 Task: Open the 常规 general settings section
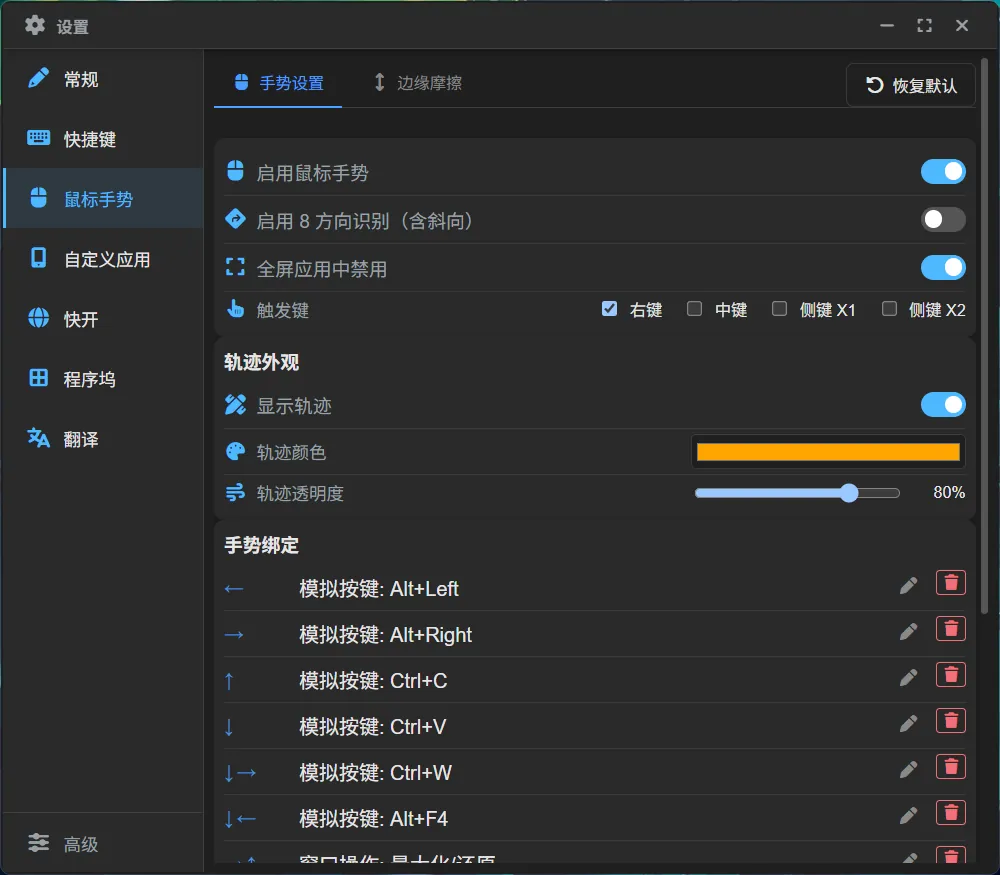(x=103, y=79)
